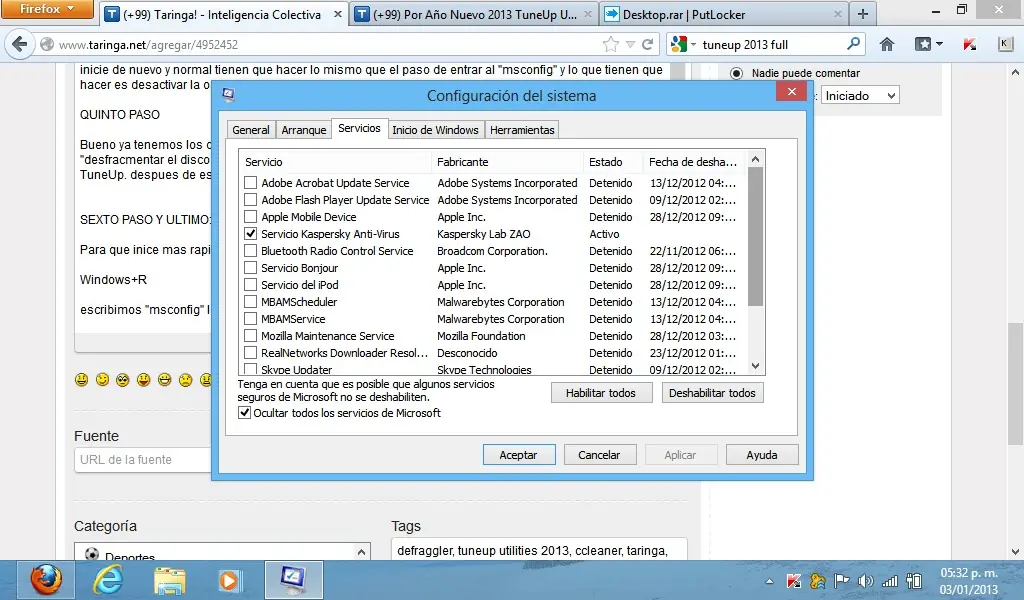Select the Nadie puede comentar radio button

click(736, 73)
